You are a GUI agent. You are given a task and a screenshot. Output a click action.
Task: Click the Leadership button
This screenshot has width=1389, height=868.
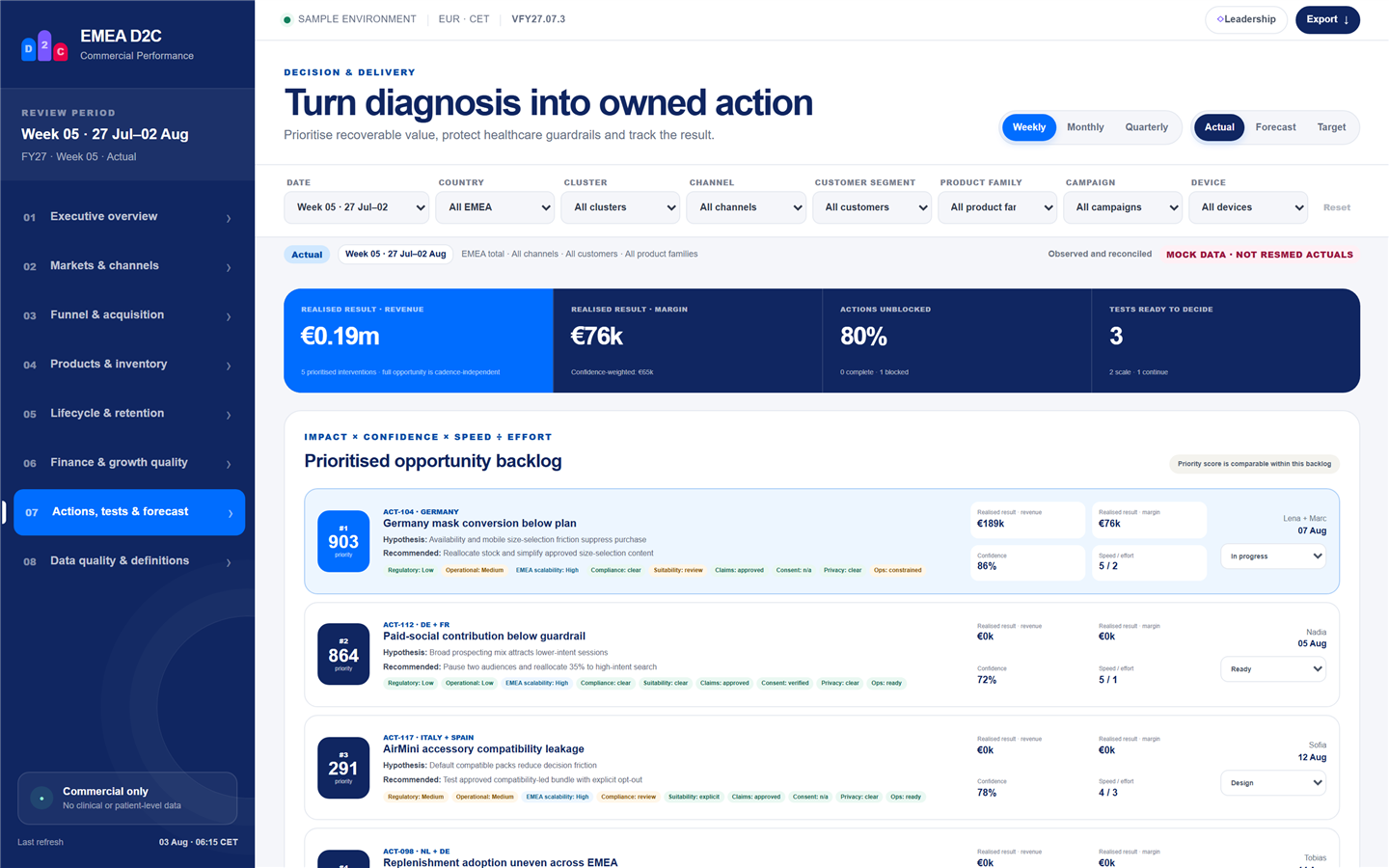pos(1246,19)
